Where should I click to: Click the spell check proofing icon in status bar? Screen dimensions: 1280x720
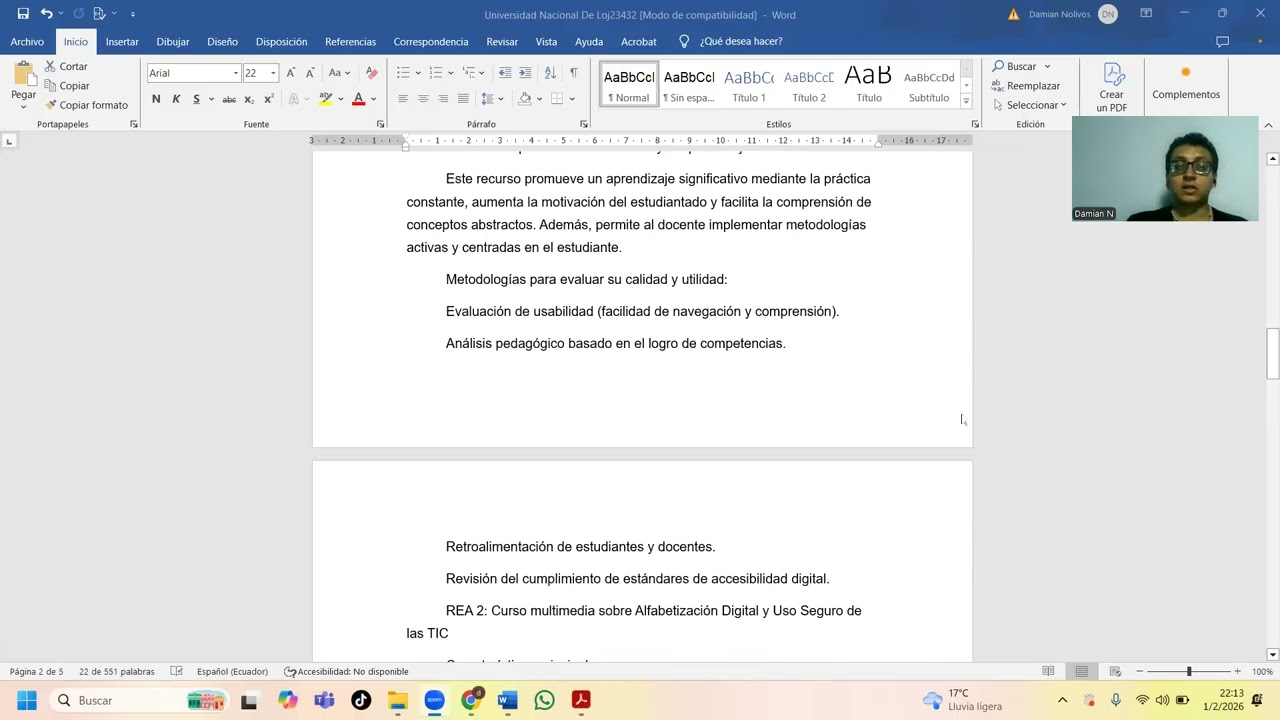[177, 672]
